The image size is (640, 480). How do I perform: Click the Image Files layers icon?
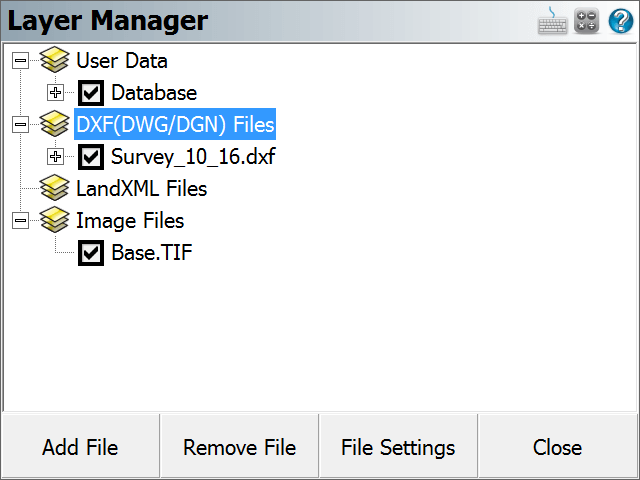(x=55, y=220)
